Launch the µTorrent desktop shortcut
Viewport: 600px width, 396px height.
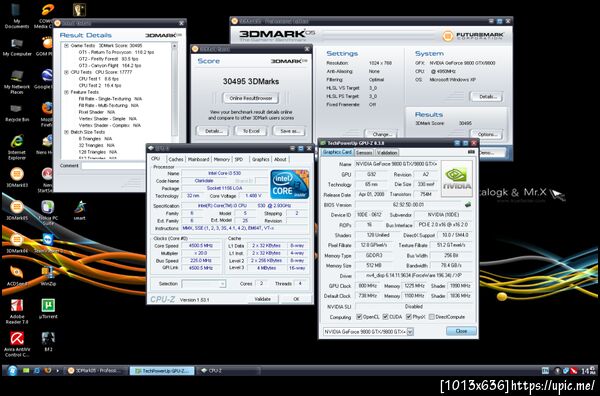pos(48,308)
